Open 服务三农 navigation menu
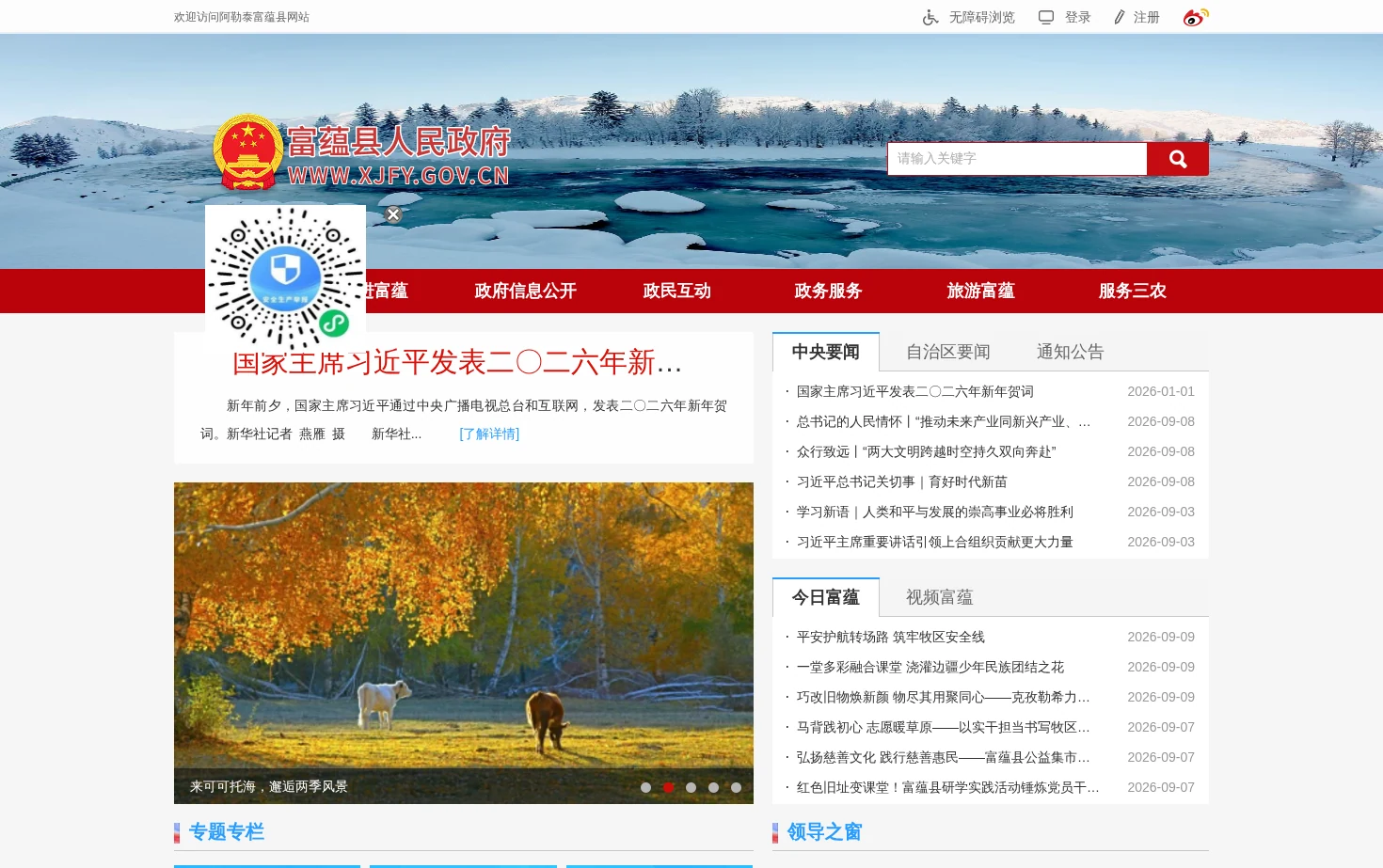 point(1133,291)
